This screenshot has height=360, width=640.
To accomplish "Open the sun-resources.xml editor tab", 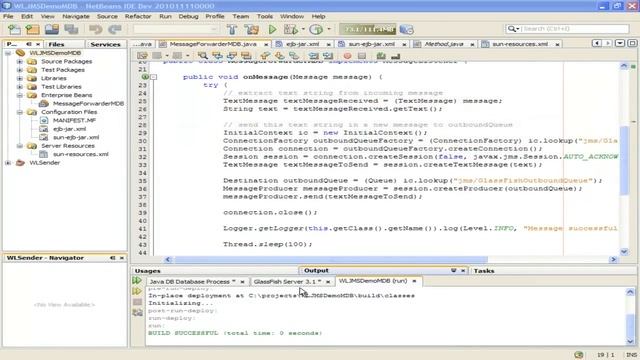I will (x=520, y=44).
